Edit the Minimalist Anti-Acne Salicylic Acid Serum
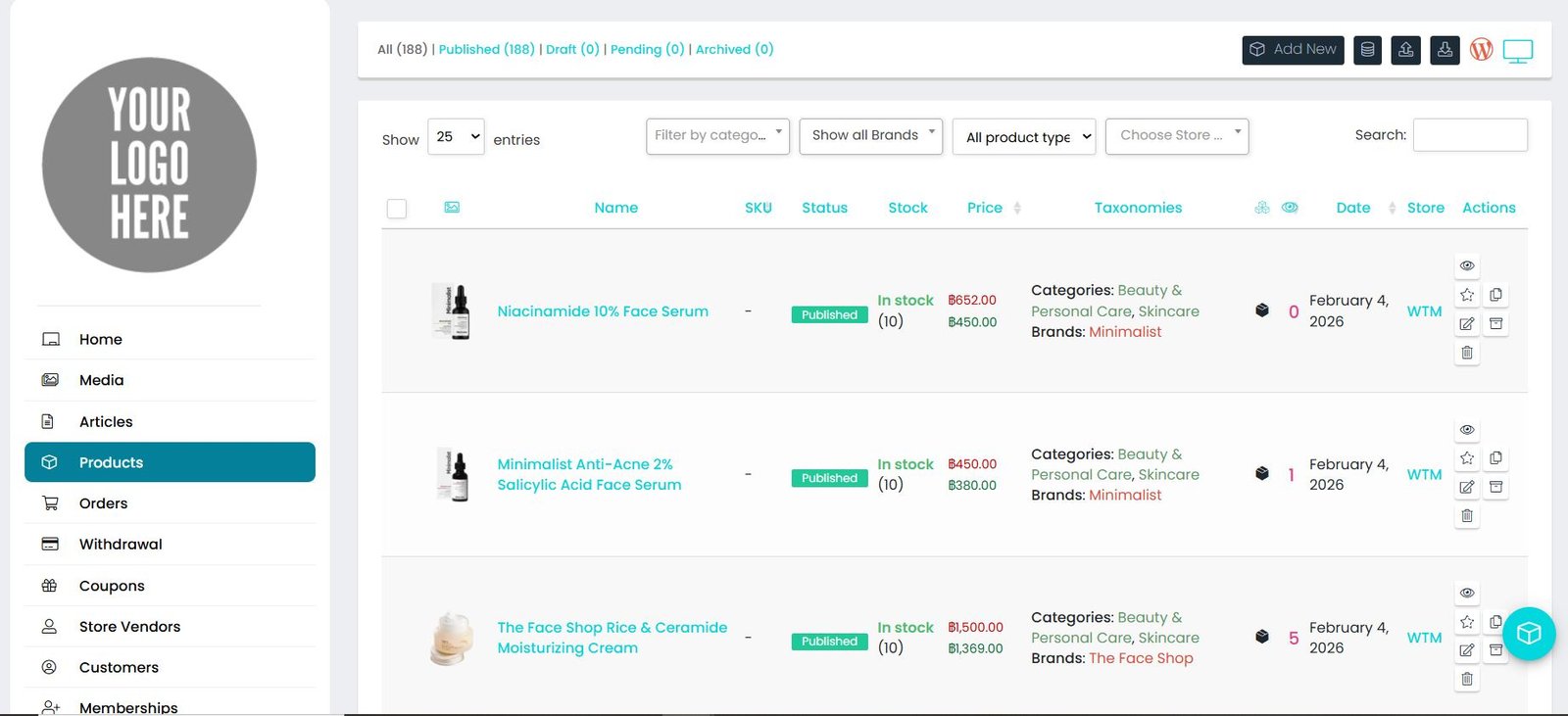1568x716 pixels. tap(1466, 487)
